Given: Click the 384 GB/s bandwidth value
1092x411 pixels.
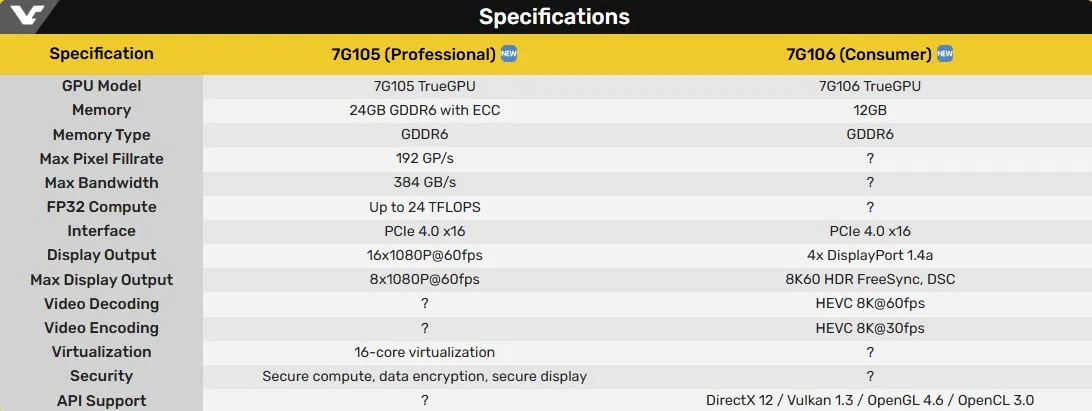Looking at the screenshot, I should coord(424,183).
